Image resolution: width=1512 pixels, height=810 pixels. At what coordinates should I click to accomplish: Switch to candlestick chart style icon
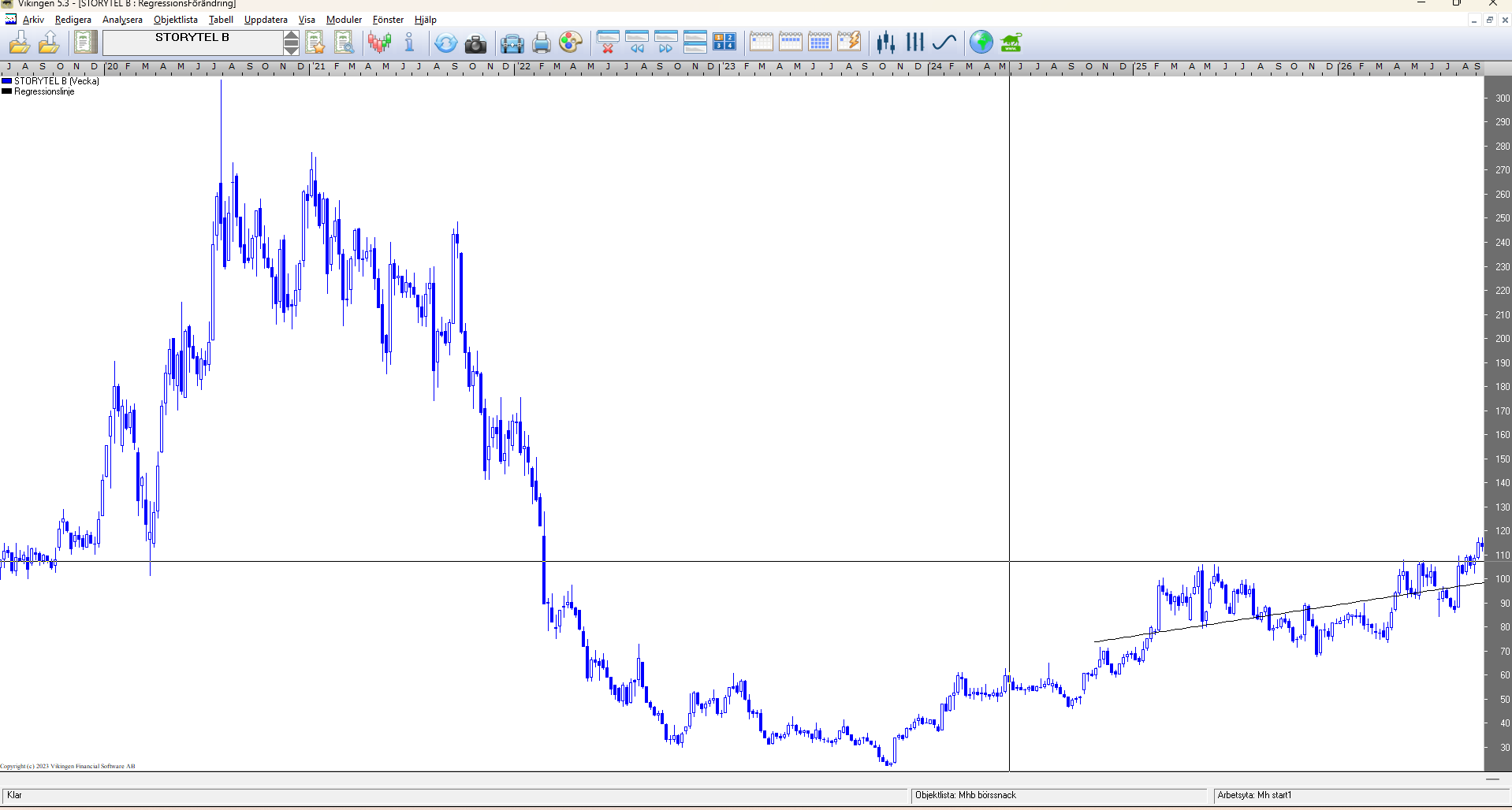(886, 43)
